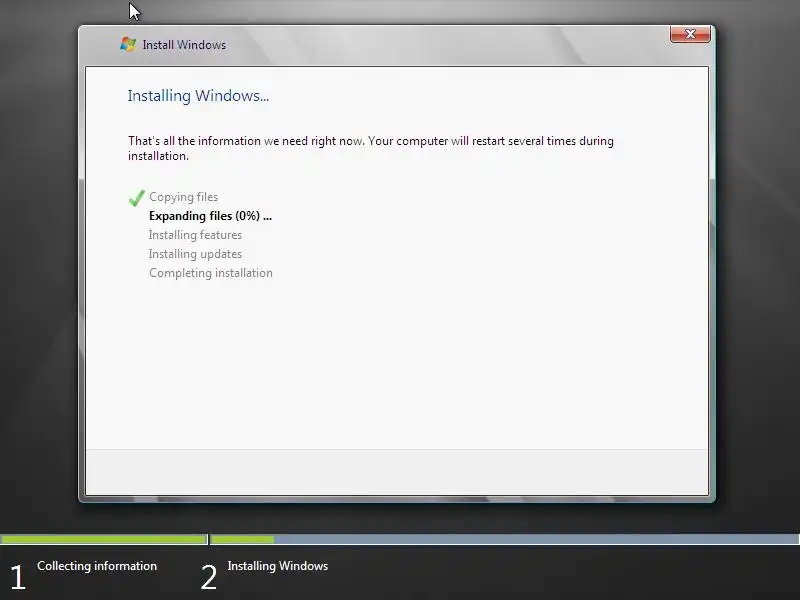The height and width of the screenshot is (600, 800).
Task: Click the 'Installing Windows...' heading
Action: pos(198,96)
